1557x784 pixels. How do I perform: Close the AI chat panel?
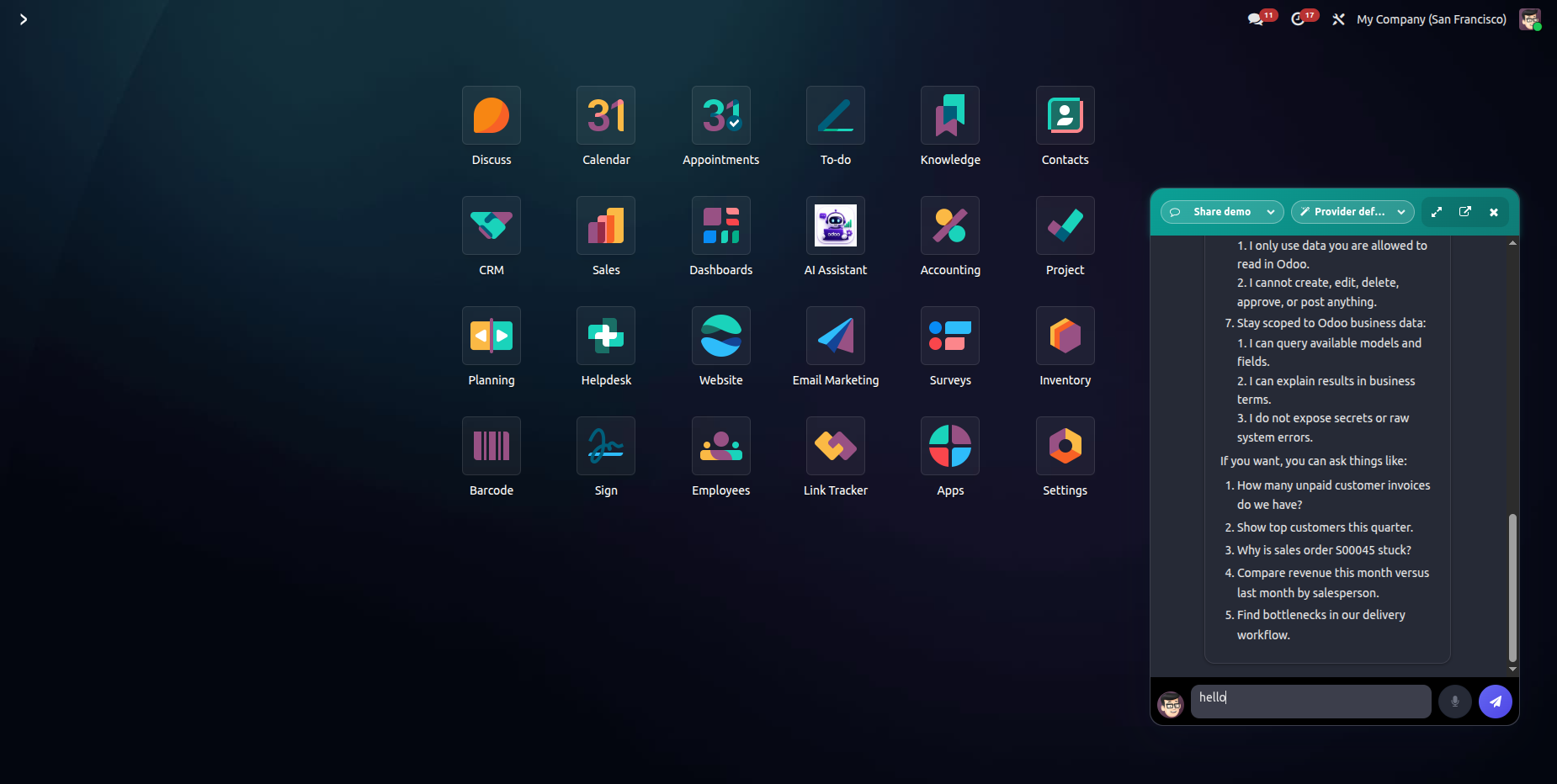coord(1494,212)
